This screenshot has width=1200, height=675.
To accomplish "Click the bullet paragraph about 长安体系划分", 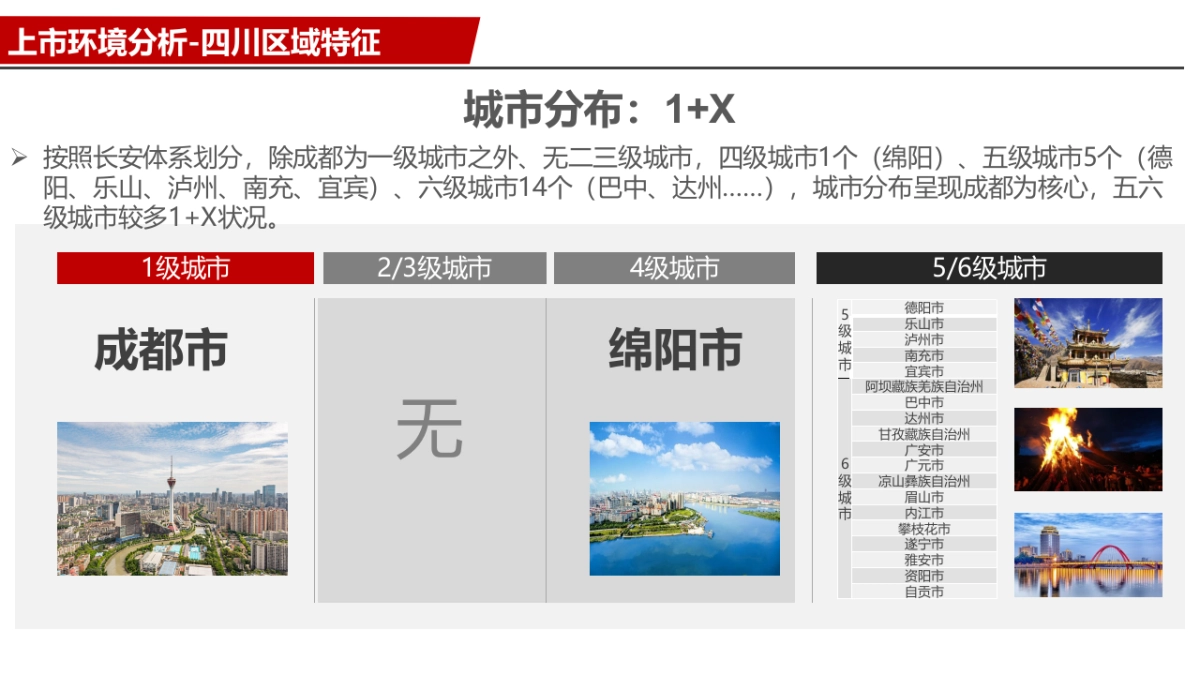I will tap(600, 179).
